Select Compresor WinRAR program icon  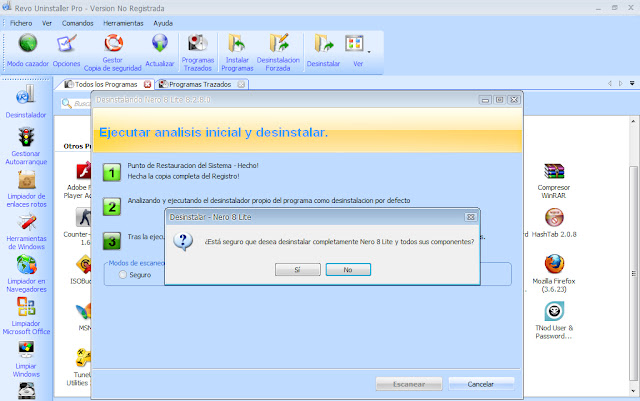point(553,180)
